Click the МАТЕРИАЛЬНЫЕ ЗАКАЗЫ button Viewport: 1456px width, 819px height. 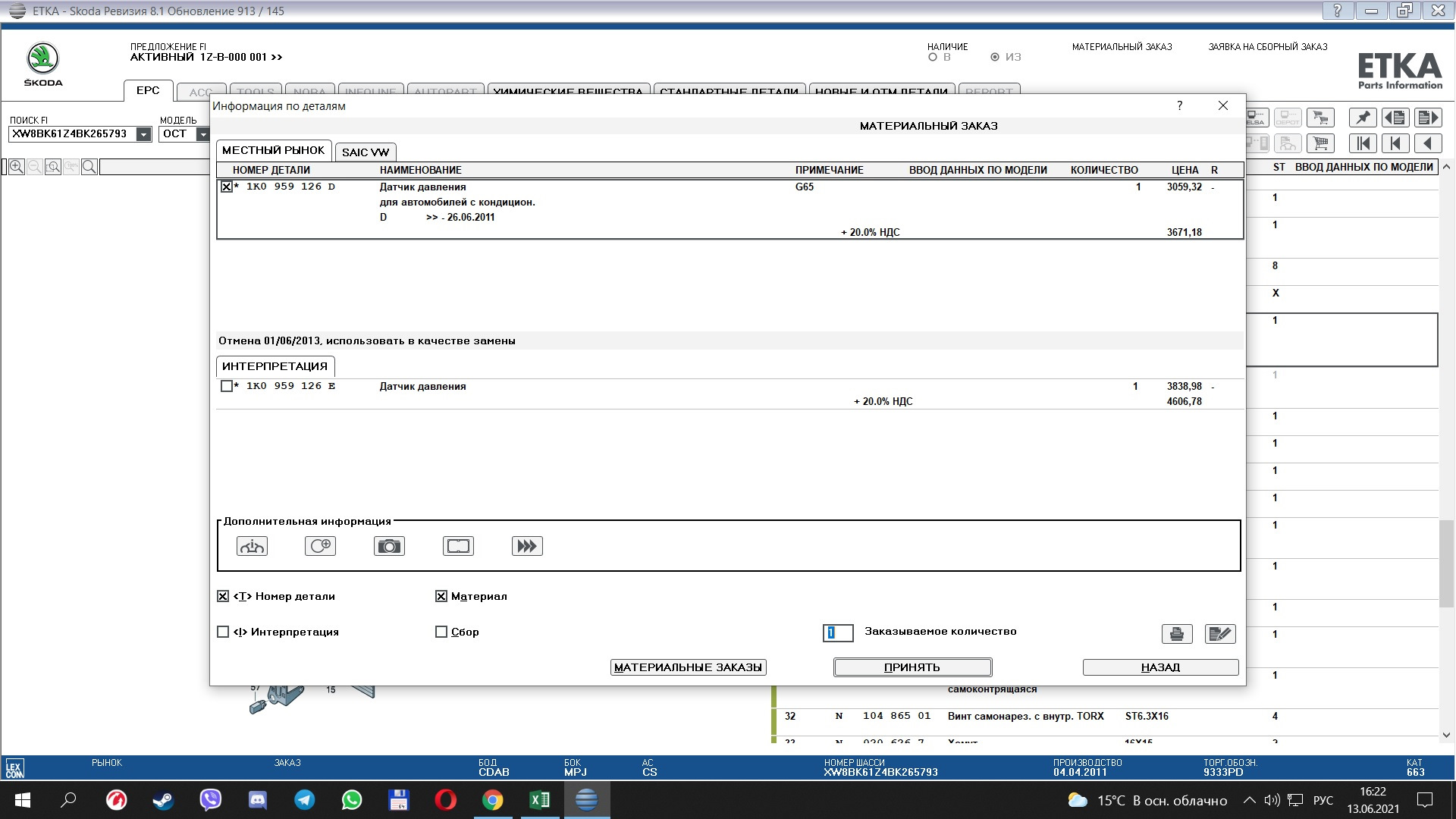coord(688,667)
